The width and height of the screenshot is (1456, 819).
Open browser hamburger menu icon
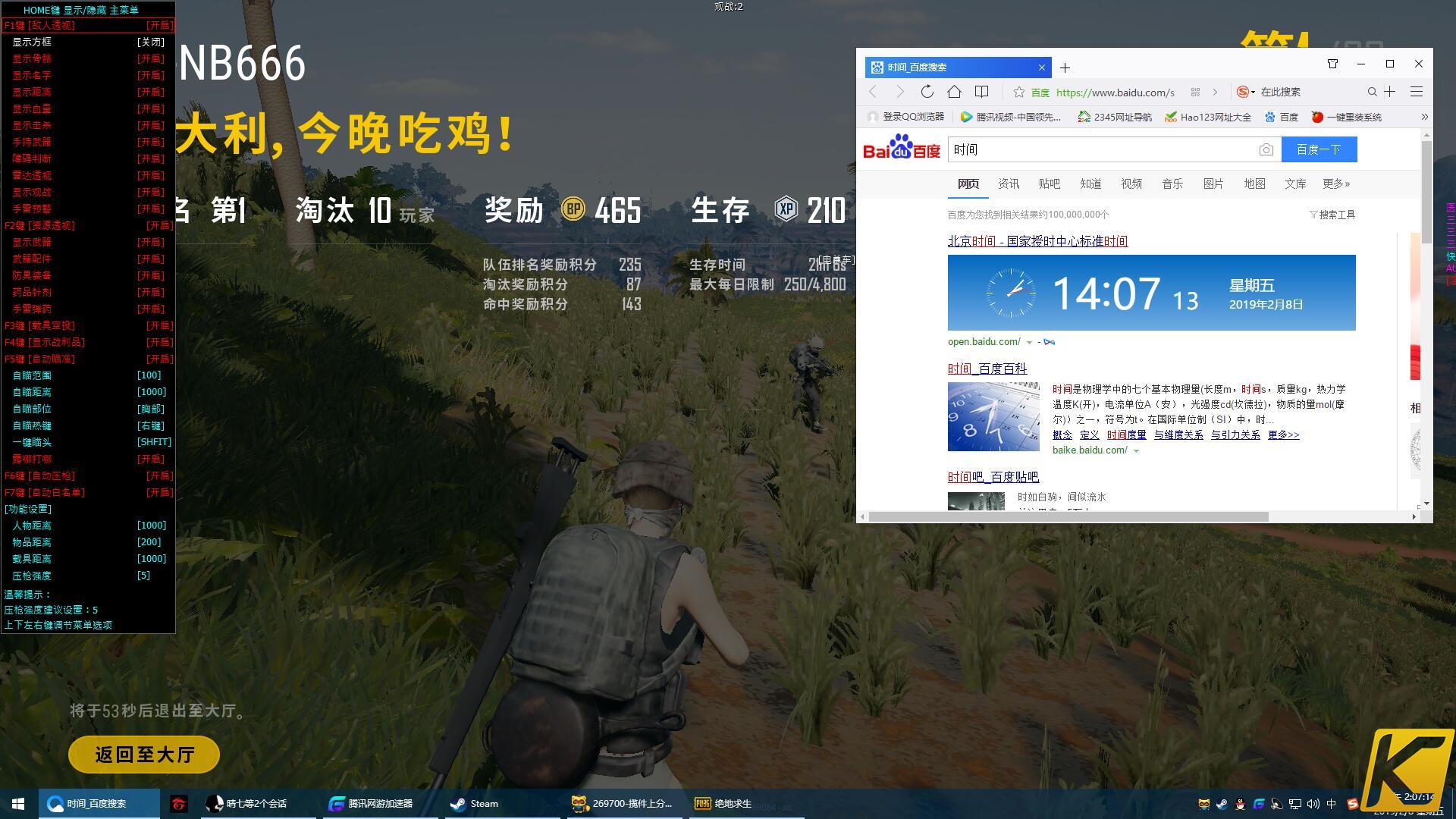click(x=1416, y=92)
